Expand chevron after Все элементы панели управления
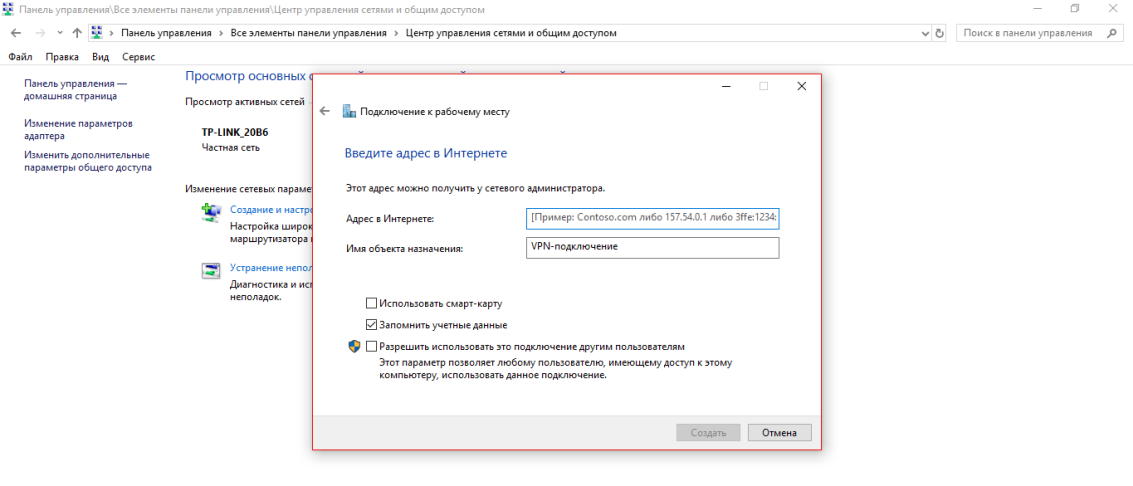 [x=397, y=33]
